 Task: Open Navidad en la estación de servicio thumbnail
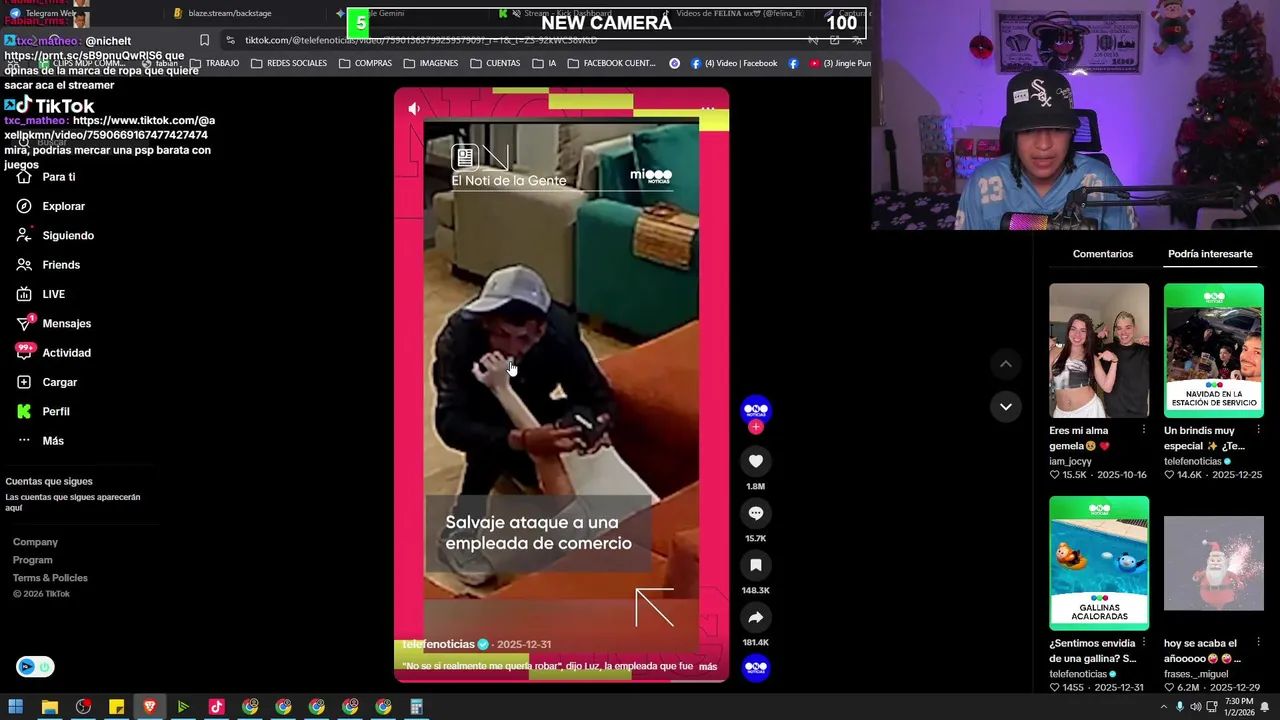coord(1214,350)
